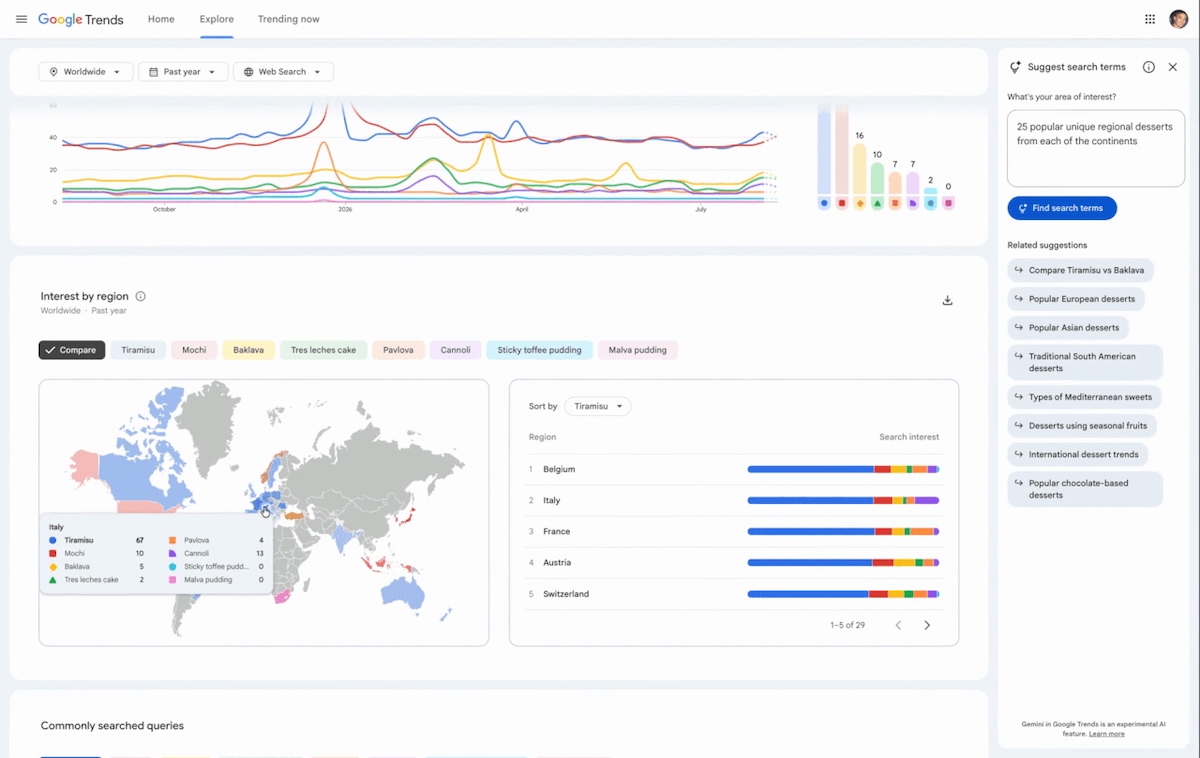1200x758 pixels.
Task: Click the orange Pavlova legend icon
Action: coord(895,203)
